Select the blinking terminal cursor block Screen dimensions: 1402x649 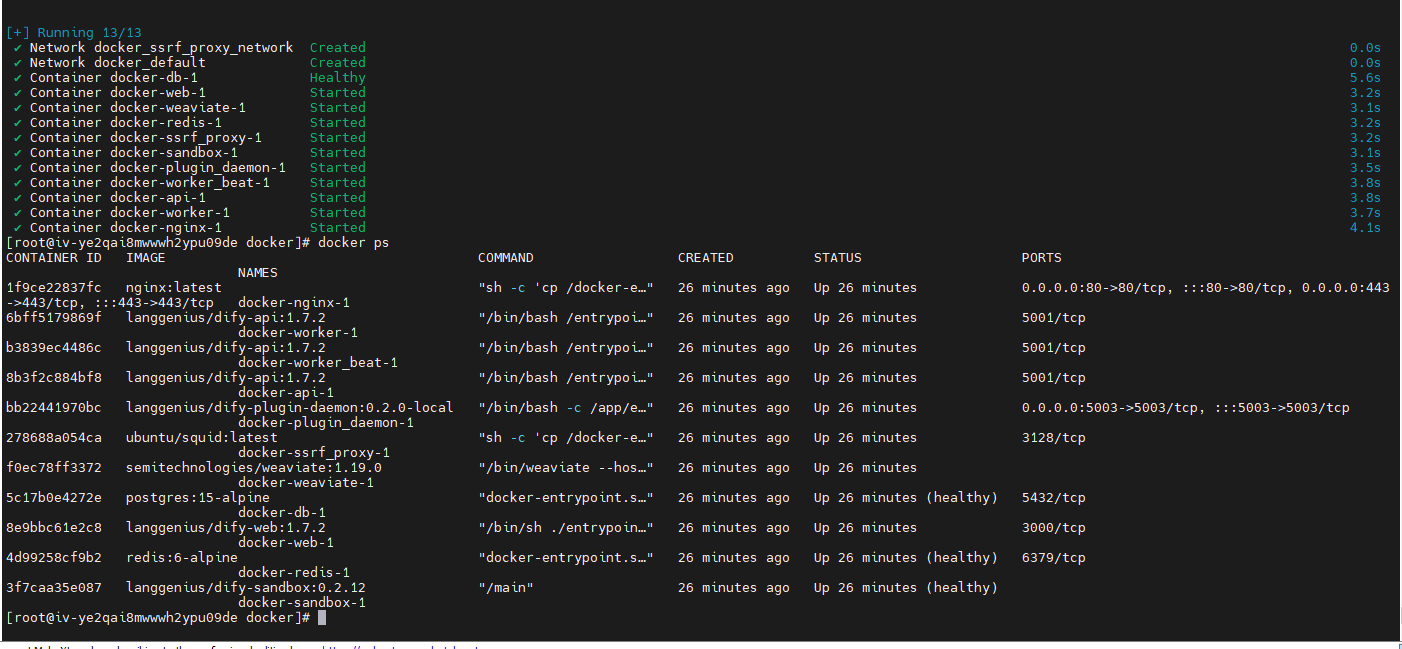[322, 617]
